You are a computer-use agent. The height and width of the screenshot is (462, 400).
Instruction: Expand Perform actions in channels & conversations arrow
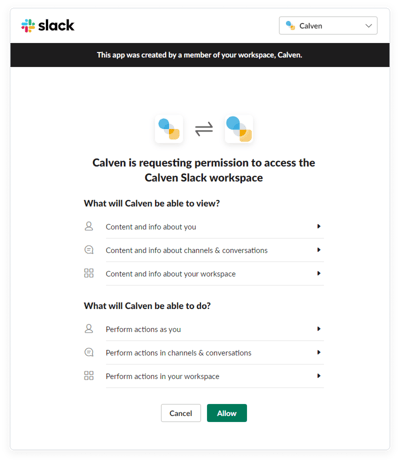[319, 352]
